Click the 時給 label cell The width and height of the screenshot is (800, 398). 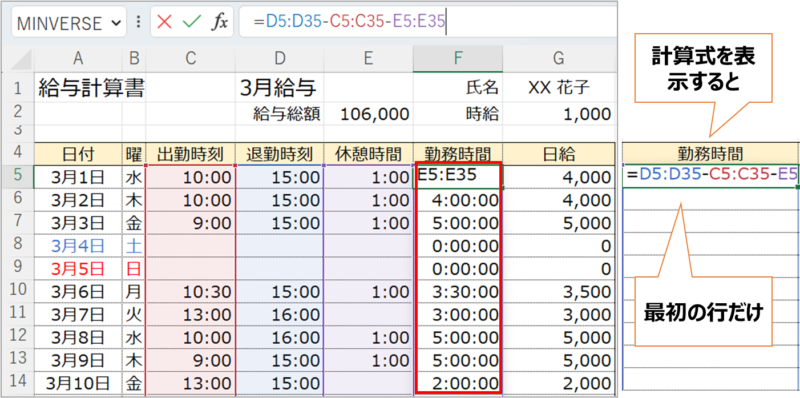pos(458,114)
